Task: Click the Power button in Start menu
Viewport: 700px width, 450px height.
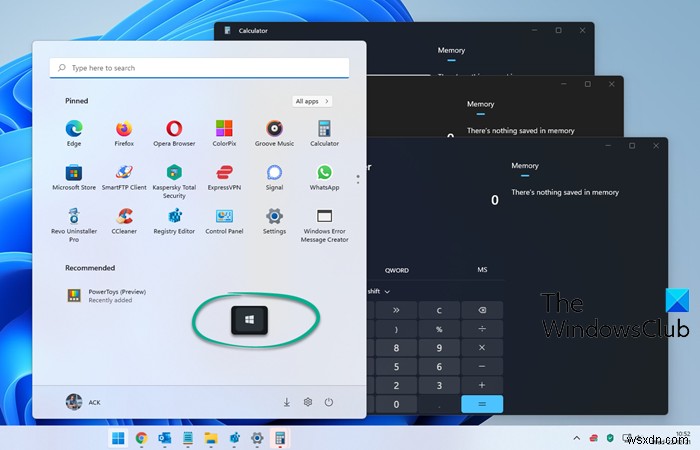Action: pyautogui.click(x=329, y=402)
